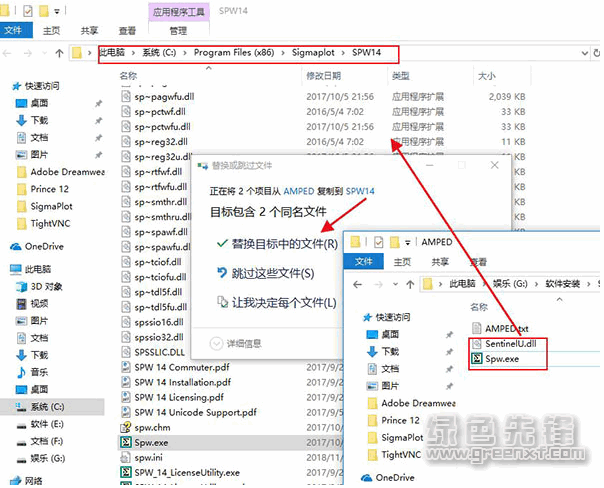The height and width of the screenshot is (488, 604).
Task: Select drive 系统 (C:) in sidebar
Action: [47, 407]
